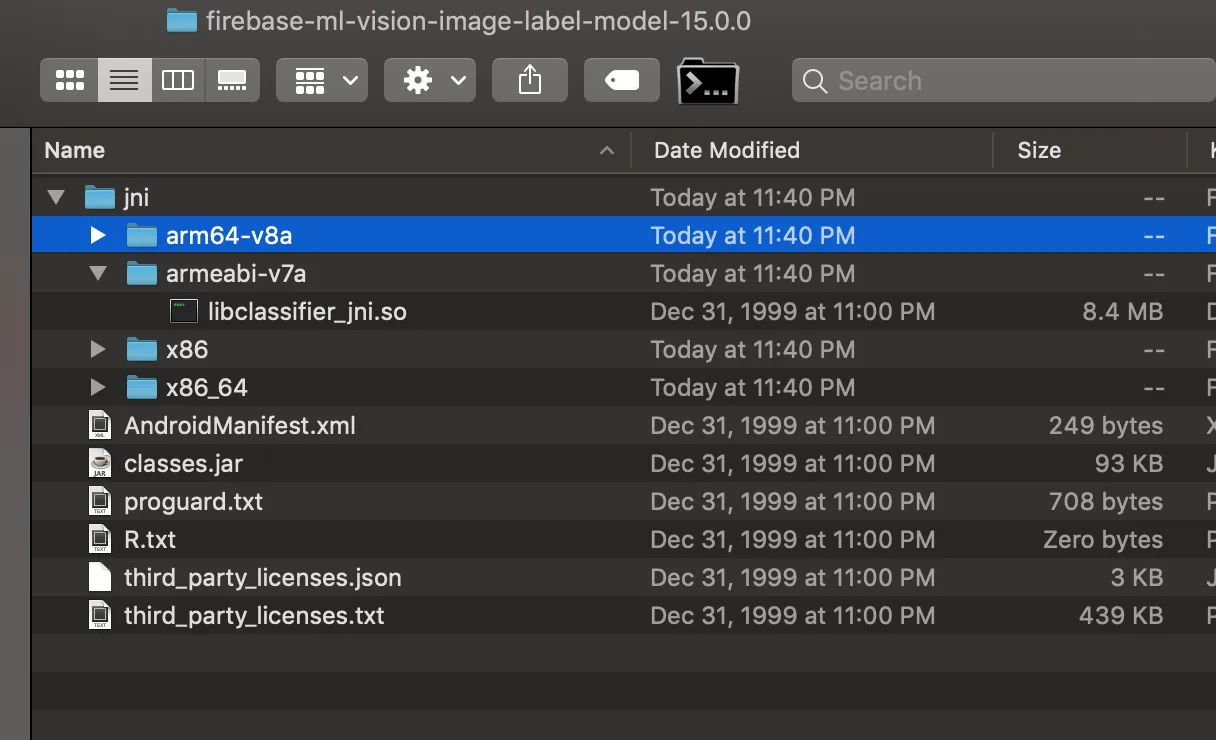Viewport: 1216px width, 740px height.
Task: Sort by the Size column header
Action: (1039, 150)
